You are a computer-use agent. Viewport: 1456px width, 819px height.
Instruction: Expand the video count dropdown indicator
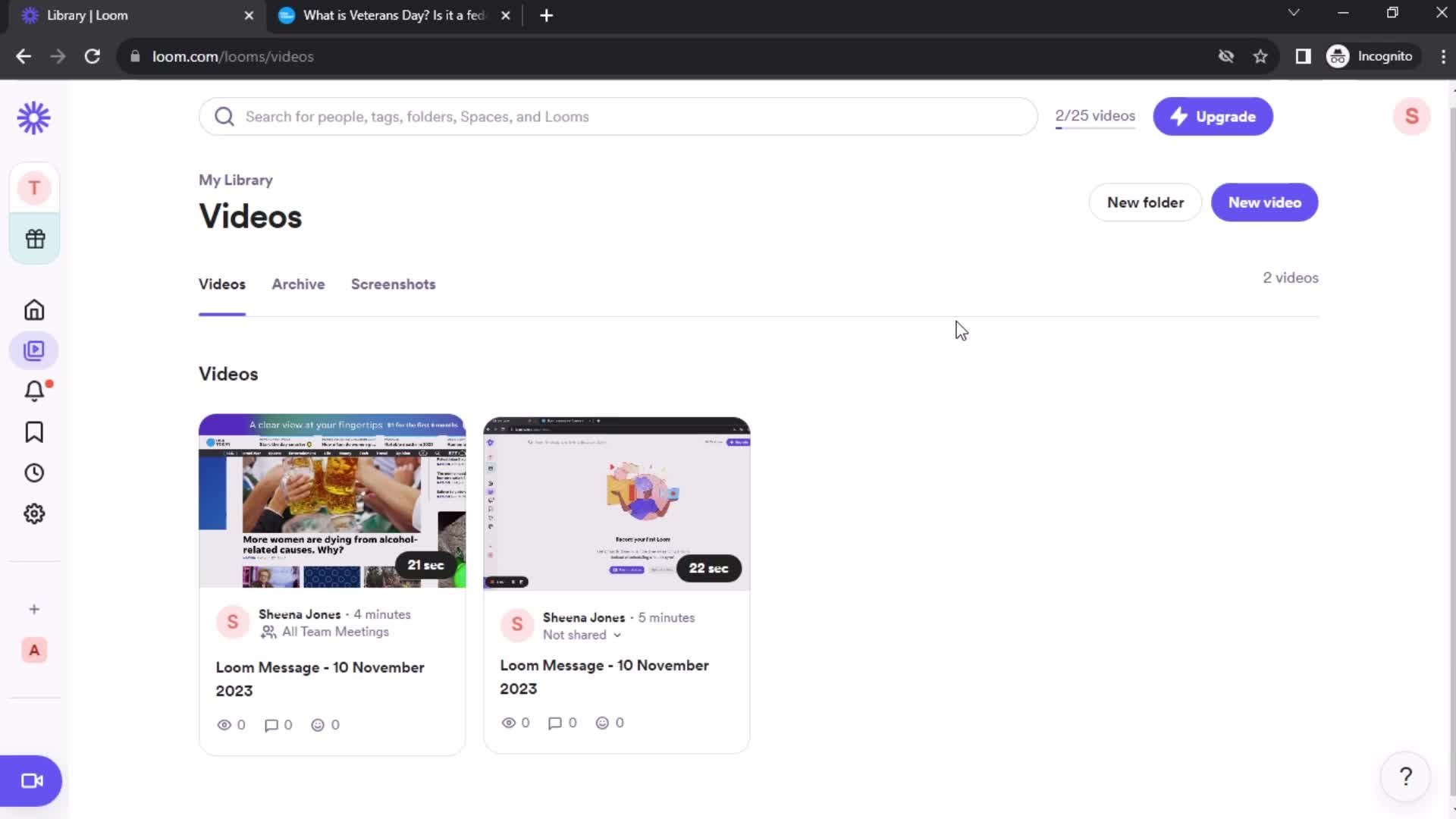[1096, 117]
